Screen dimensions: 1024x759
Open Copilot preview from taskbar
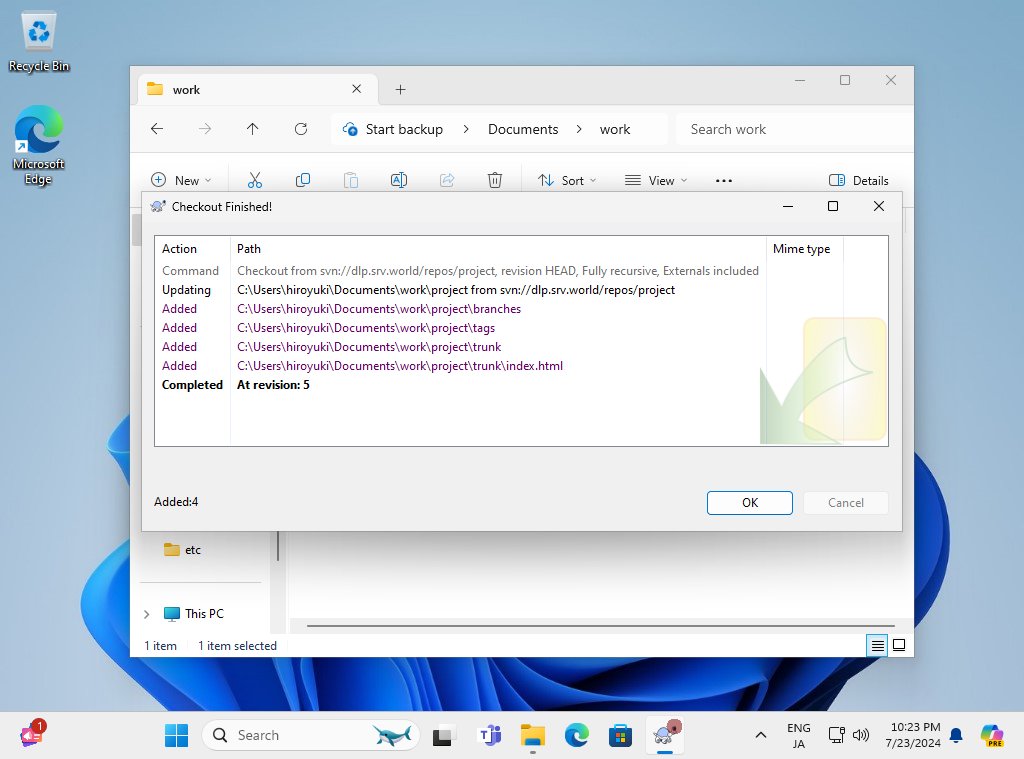pyautogui.click(x=991, y=735)
